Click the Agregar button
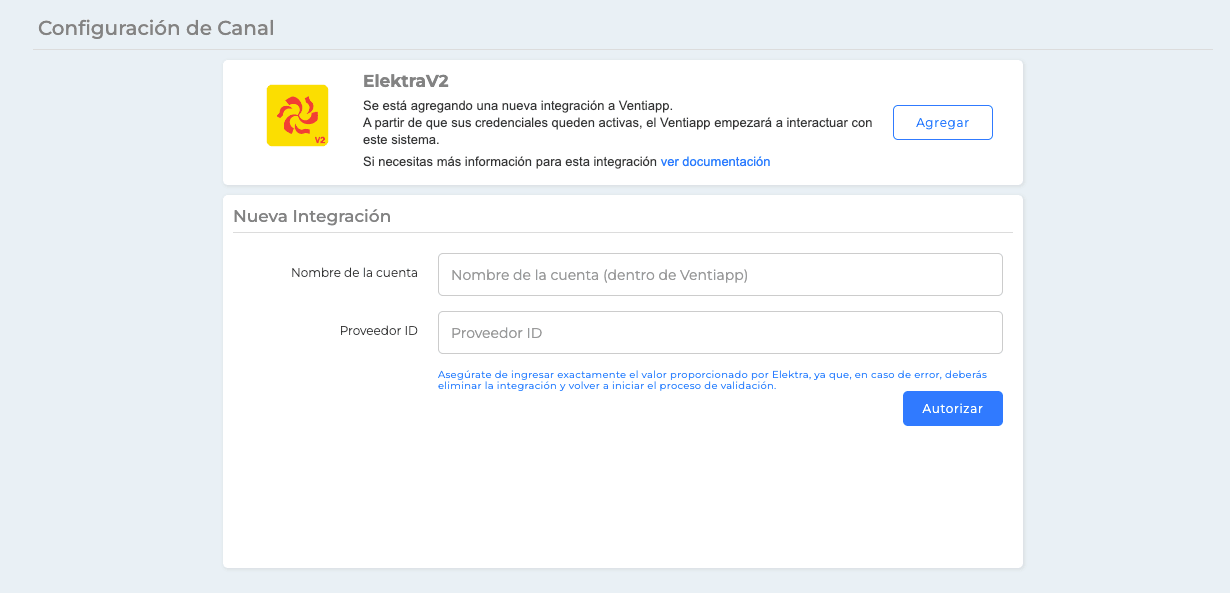 [942, 122]
